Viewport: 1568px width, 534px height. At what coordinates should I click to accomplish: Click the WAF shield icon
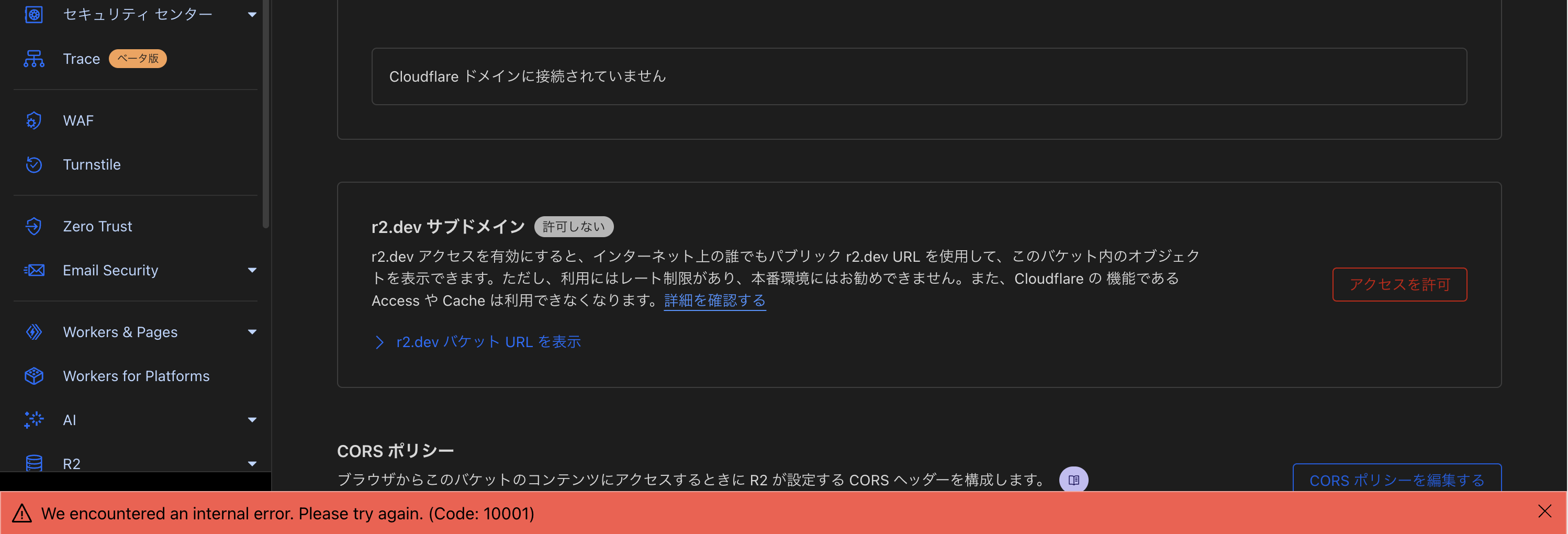click(x=33, y=120)
